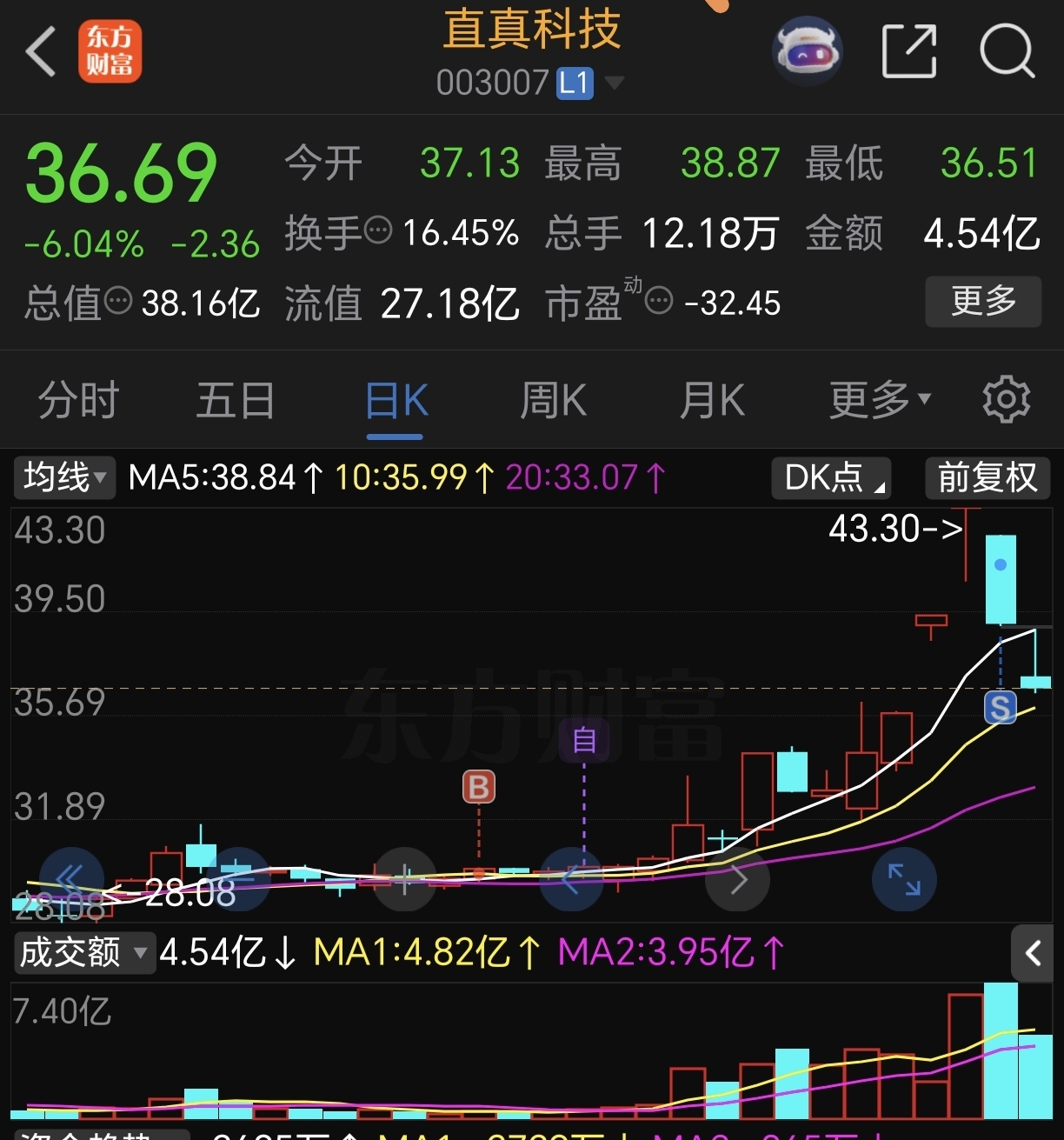Jump to earliest with double-left arrow
This screenshot has width=1064, height=1140.
point(71,879)
